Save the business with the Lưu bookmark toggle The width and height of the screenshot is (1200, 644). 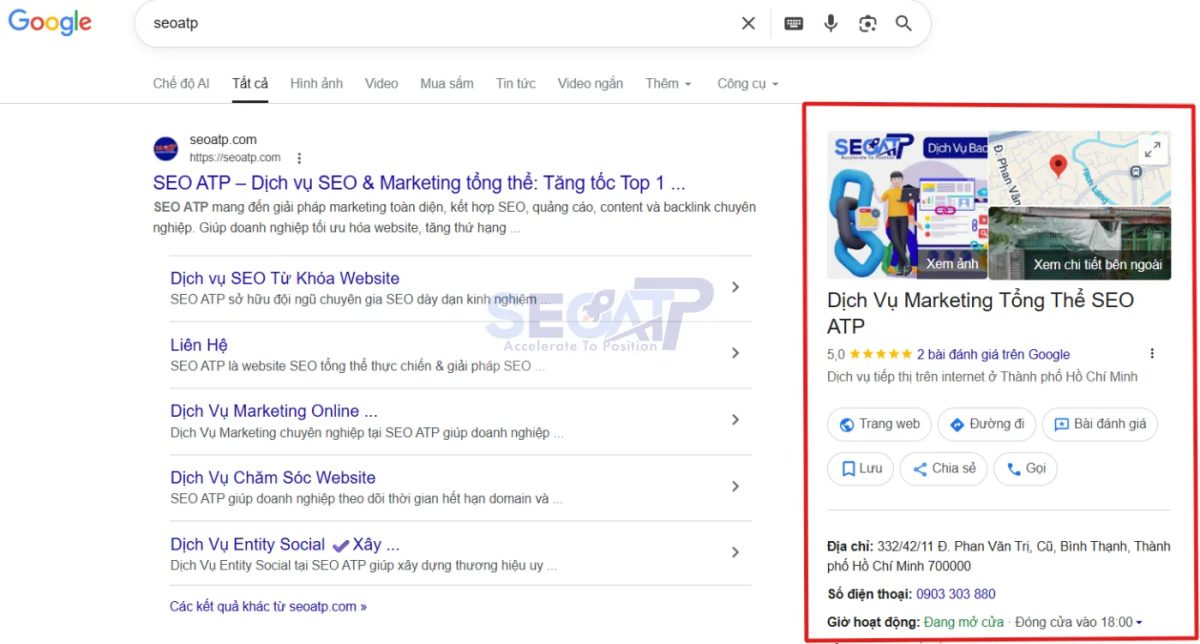point(860,468)
